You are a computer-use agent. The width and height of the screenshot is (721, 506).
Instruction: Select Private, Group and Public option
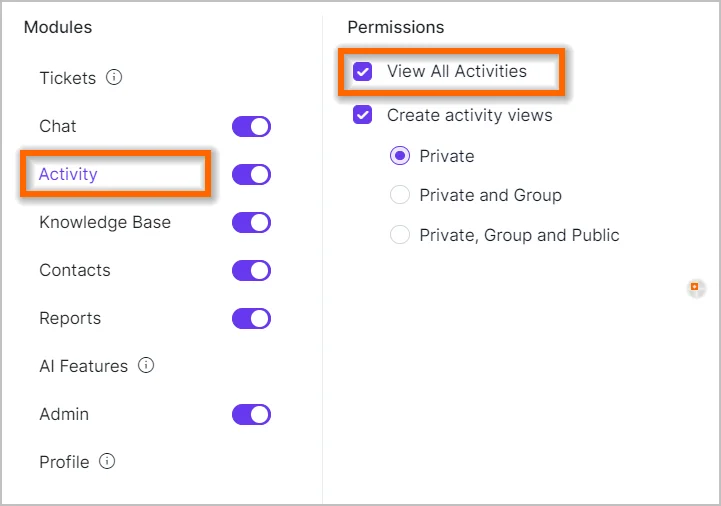(x=400, y=235)
